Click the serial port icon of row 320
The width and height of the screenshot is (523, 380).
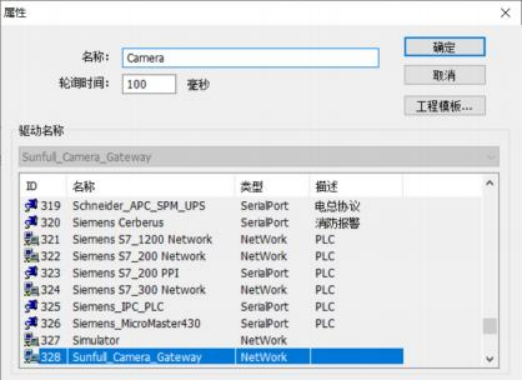coord(31,222)
